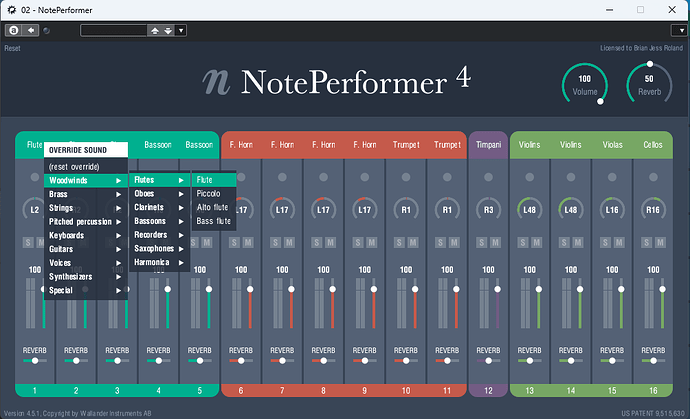
Task: Mute the Cellos channel
Action: coord(660,243)
